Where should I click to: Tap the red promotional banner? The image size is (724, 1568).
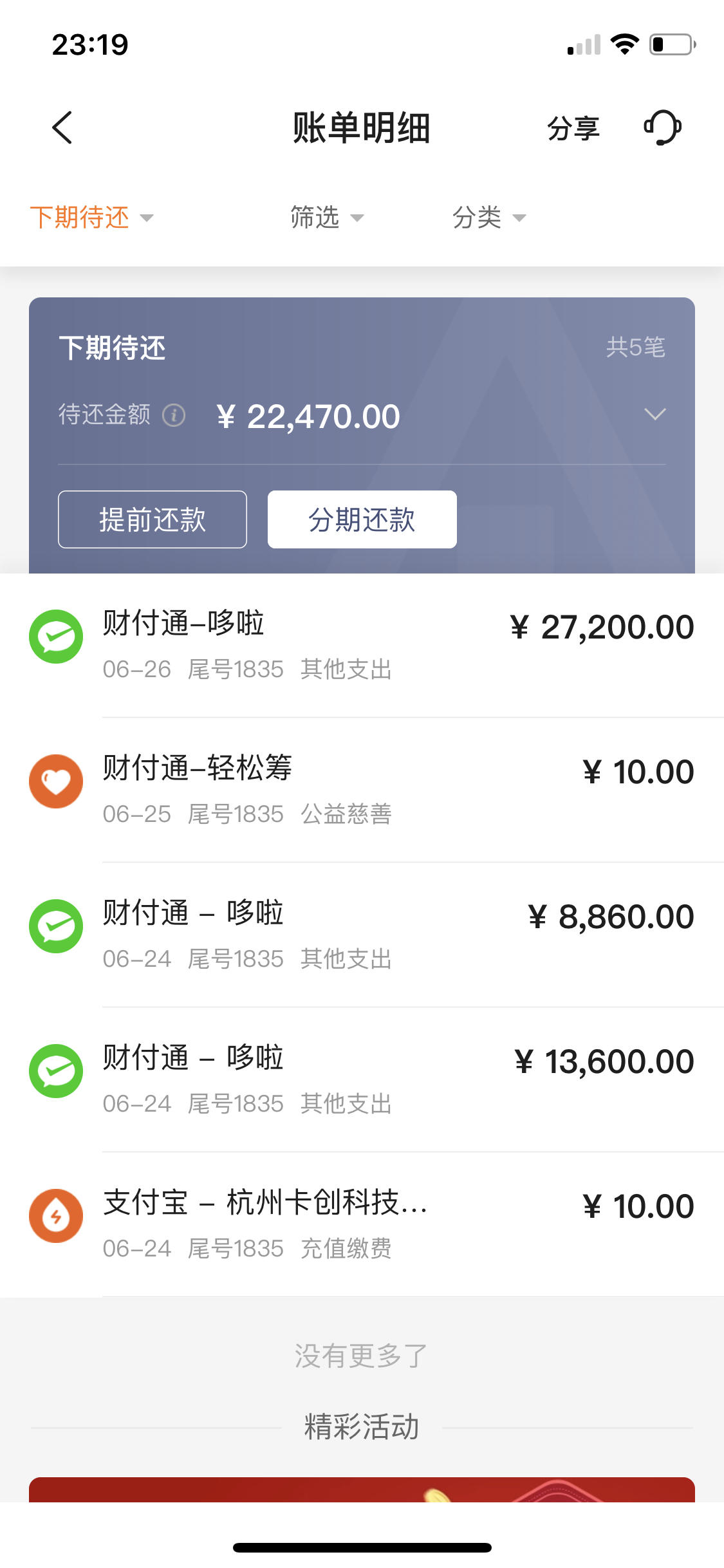362,1490
